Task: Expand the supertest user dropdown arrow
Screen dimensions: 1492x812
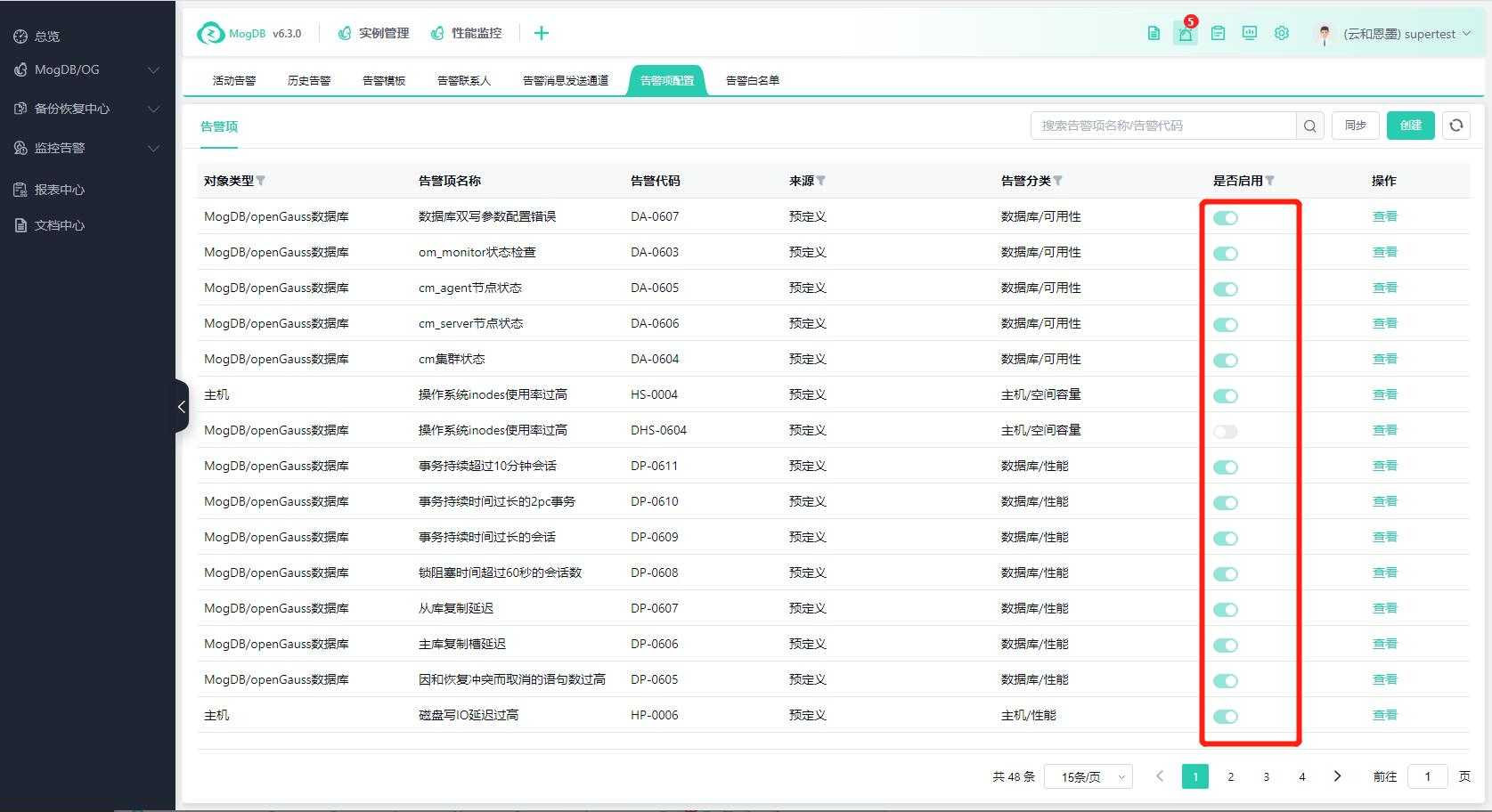Action: click(1466, 34)
